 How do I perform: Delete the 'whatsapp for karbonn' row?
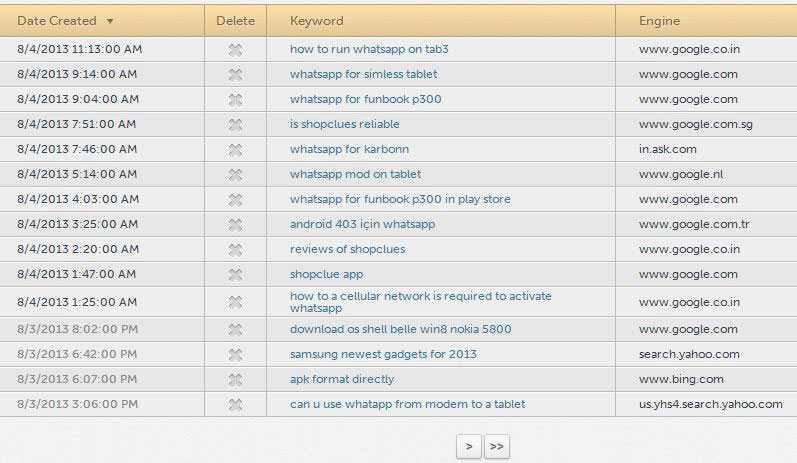[235, 150]
